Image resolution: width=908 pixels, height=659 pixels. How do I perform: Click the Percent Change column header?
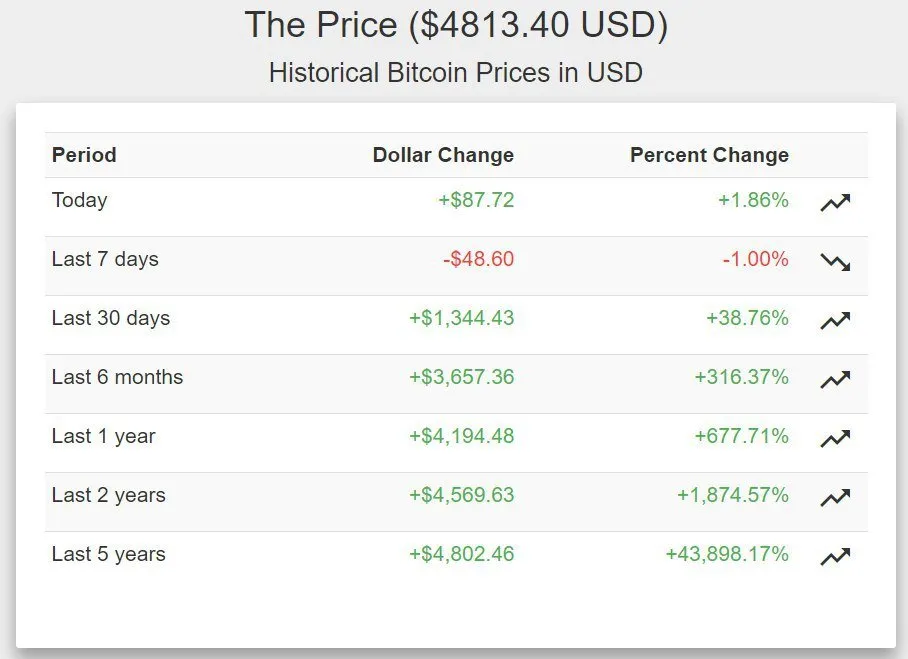(709, 155)
